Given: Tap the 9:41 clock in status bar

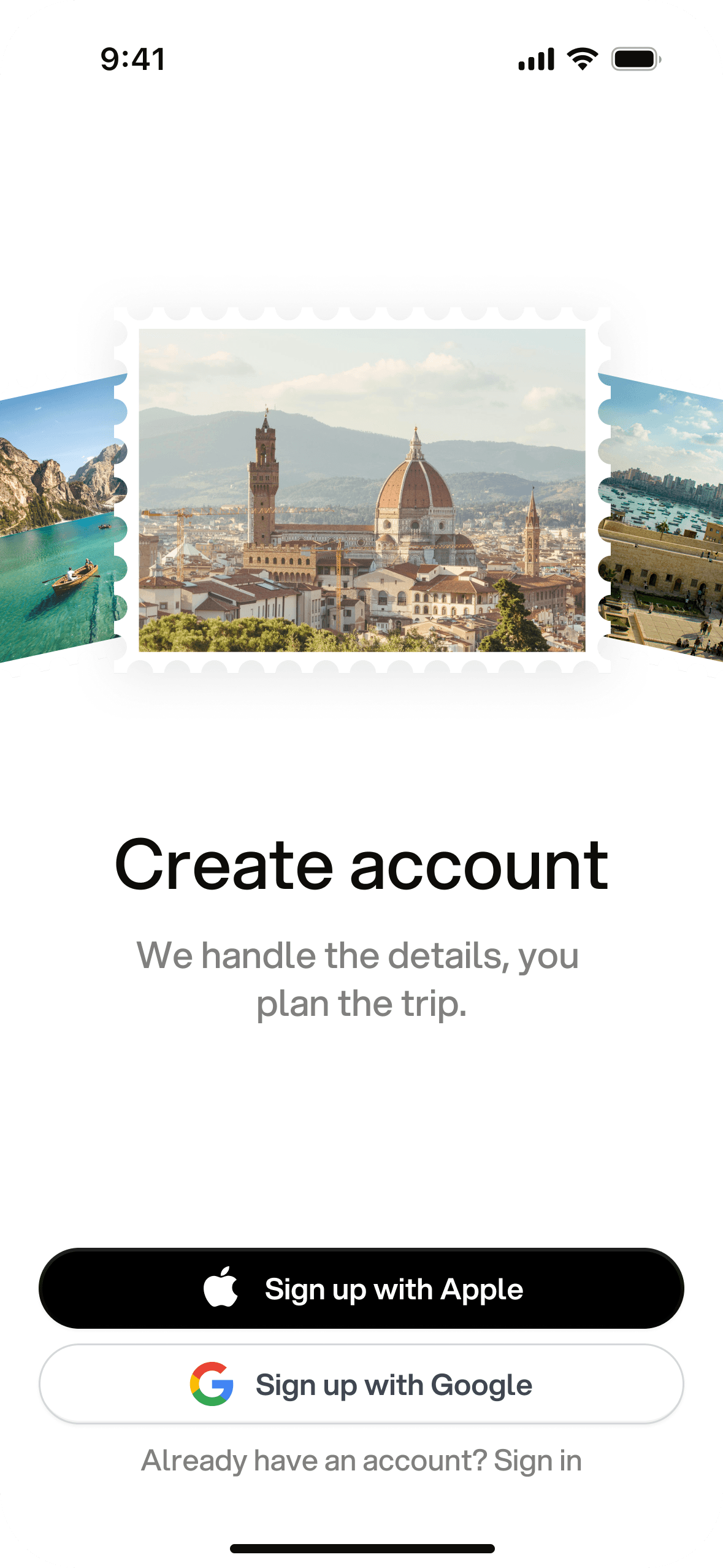Looking at the screenshot, I should [133, 60].
